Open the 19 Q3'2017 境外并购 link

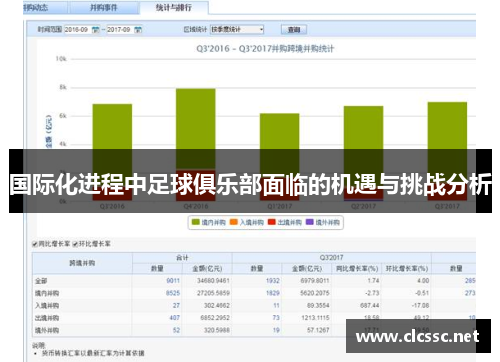tap(276, 330)
